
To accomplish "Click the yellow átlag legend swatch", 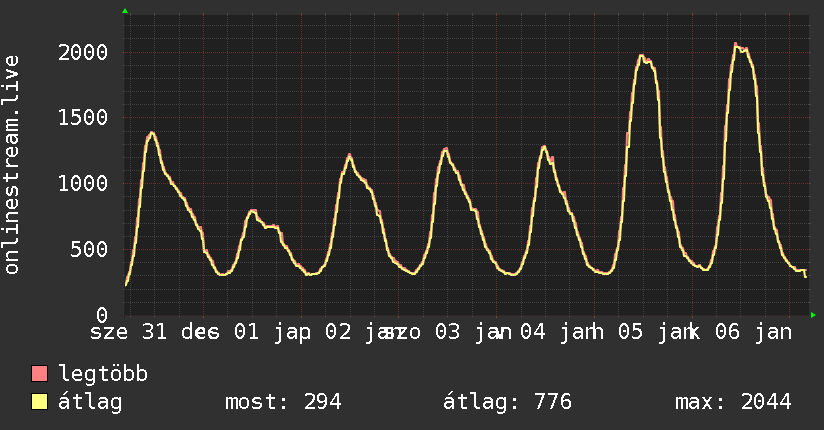I will (x=39, y=402).
